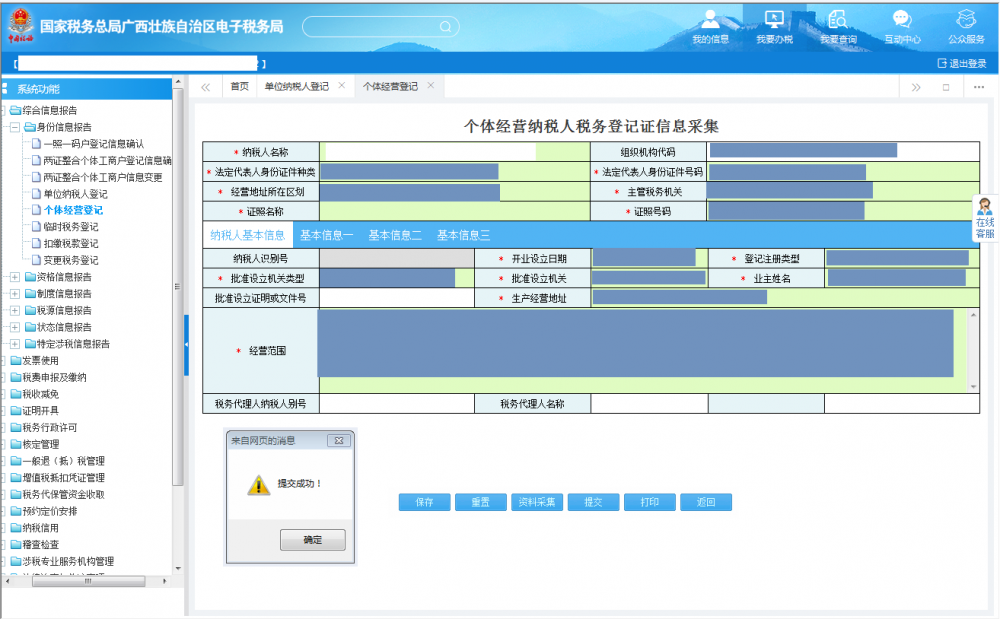
Task: Open the 发票使用 folder
Action: coord(40,360)
